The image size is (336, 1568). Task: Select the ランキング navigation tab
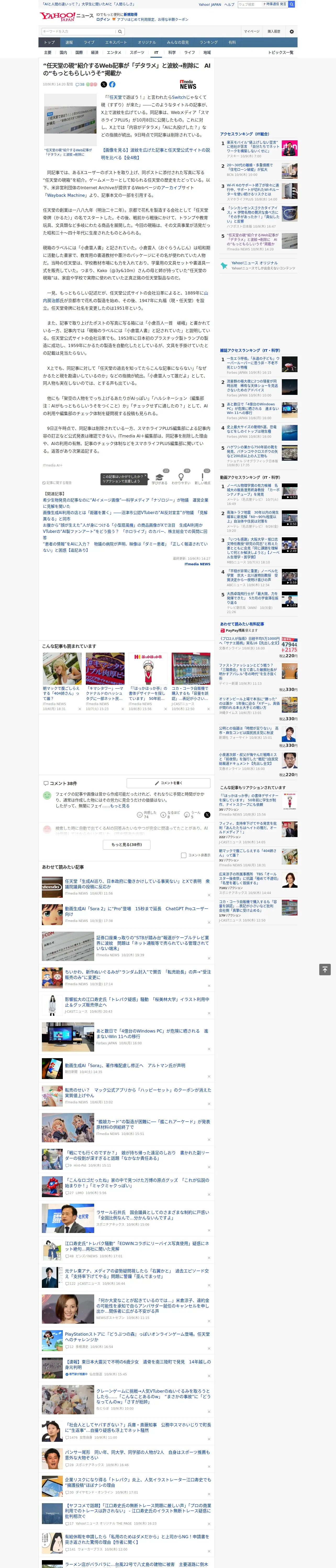(209, 42)
